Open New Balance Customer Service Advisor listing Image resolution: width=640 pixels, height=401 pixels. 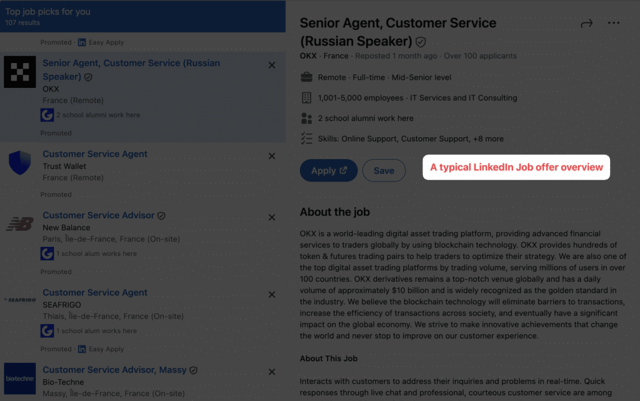[98, 215]
